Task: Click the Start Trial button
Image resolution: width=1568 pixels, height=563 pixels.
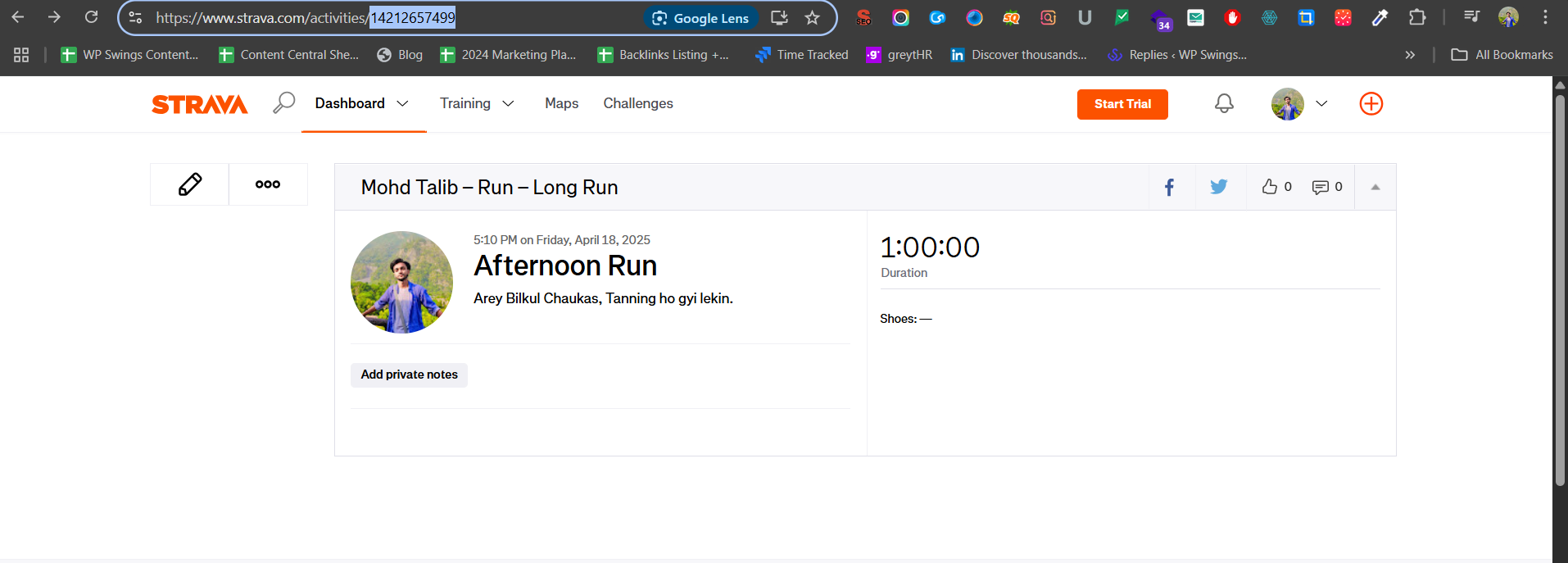Action: coord(1122,104)
